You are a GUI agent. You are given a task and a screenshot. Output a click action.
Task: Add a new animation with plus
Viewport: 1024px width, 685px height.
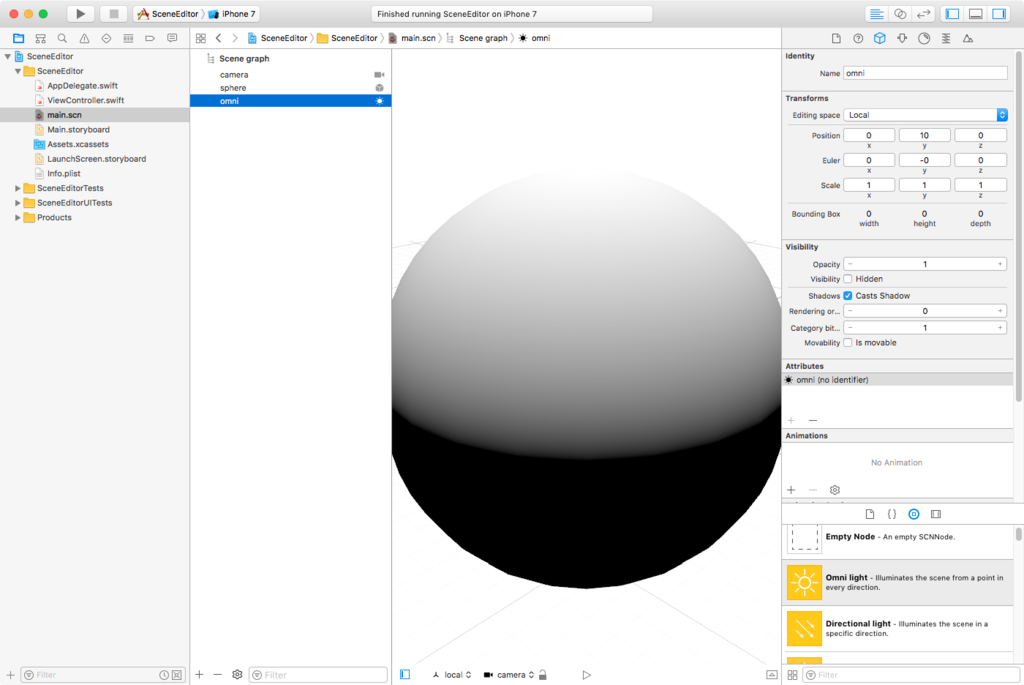pos(792,490)
